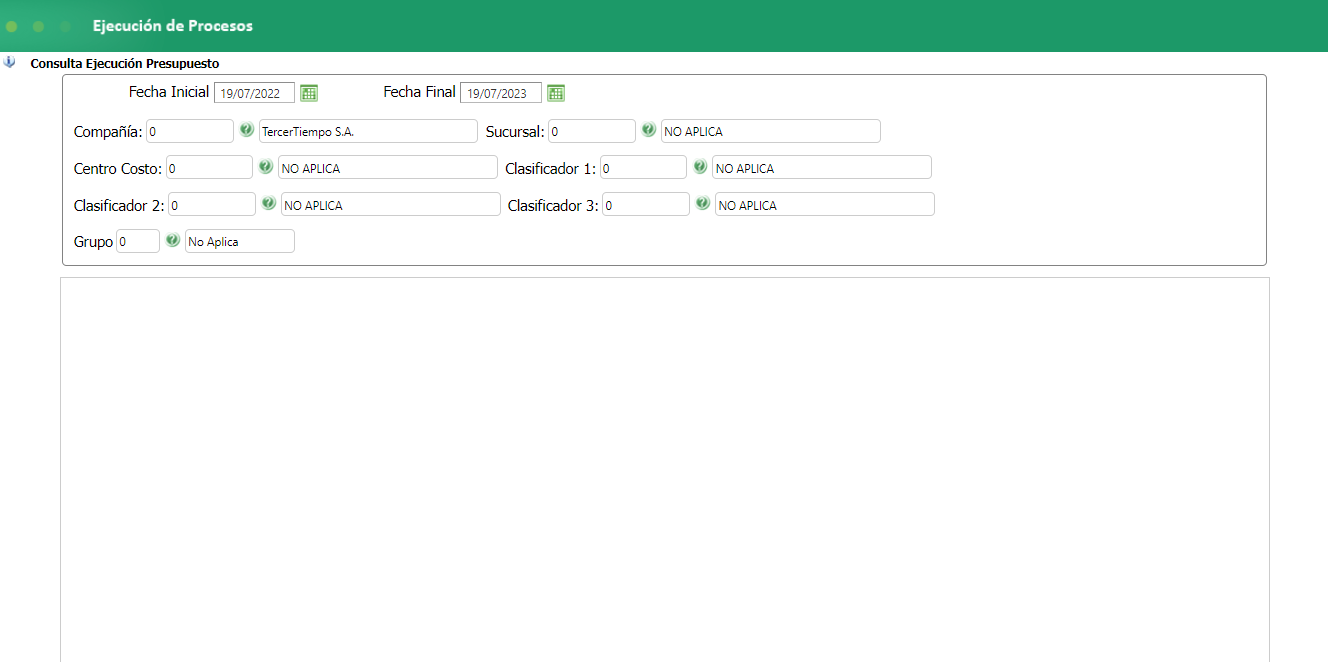The height and width of the screenshot is (662, 1328).
Task: Click the Clasificador 1 label
Action: pos(551,168)
